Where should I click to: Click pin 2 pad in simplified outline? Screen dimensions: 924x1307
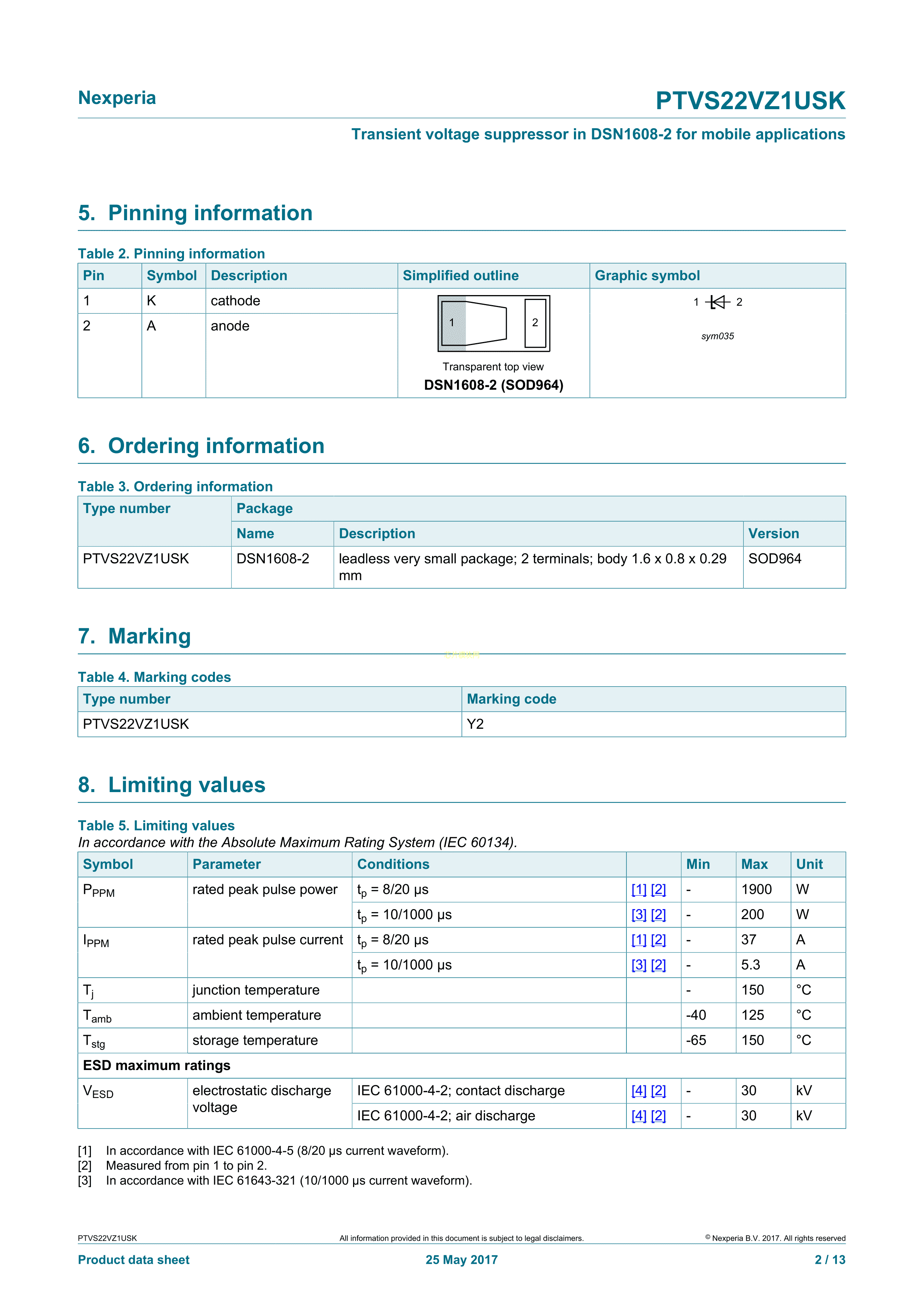(535, 323)
